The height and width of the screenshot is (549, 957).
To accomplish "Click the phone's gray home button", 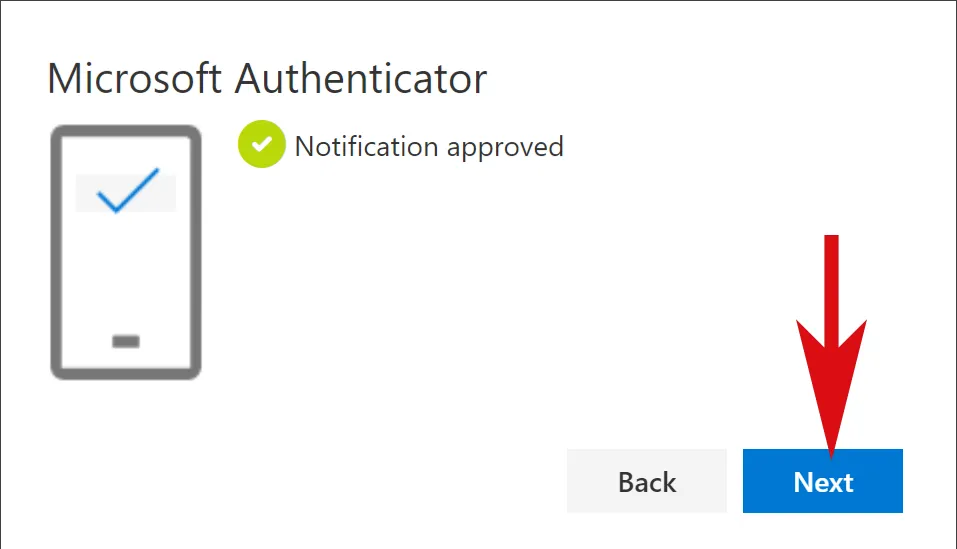I will coord(126,342).
